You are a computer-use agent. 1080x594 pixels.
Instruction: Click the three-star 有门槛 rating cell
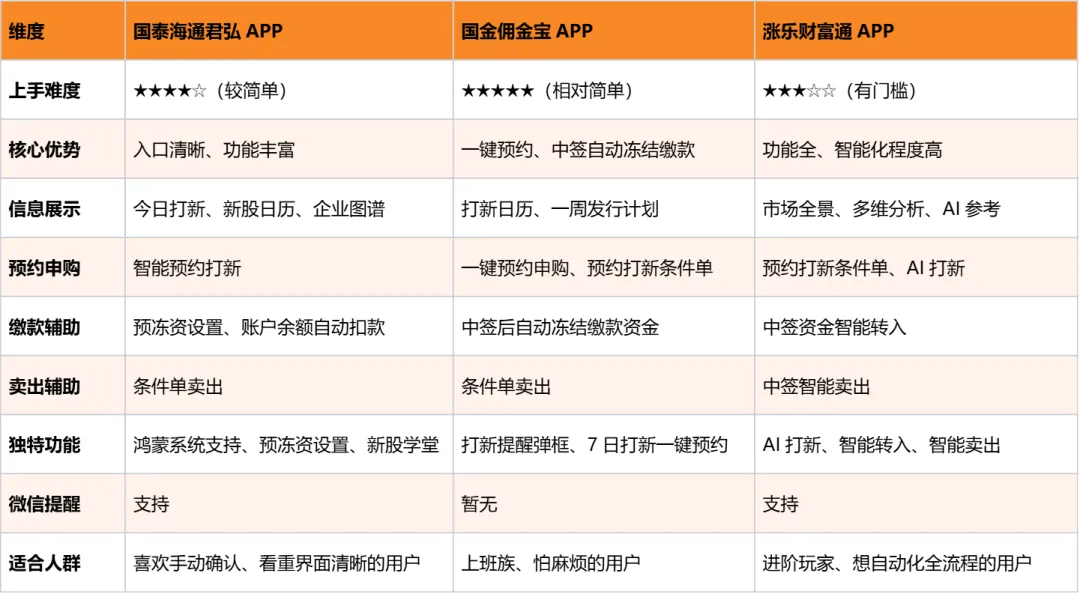916,90
